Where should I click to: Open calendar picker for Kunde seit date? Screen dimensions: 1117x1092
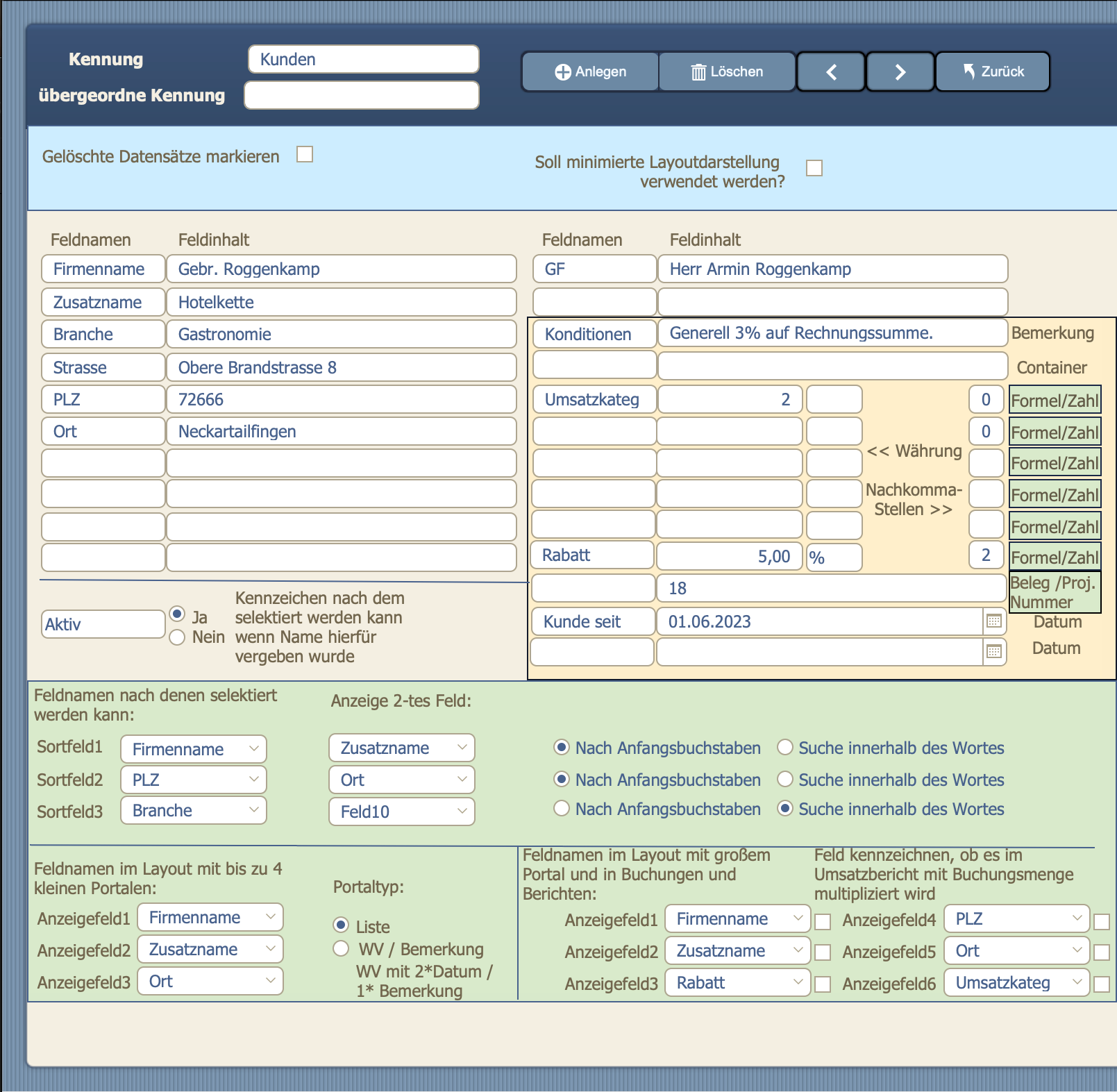click(x=994, y=621)
